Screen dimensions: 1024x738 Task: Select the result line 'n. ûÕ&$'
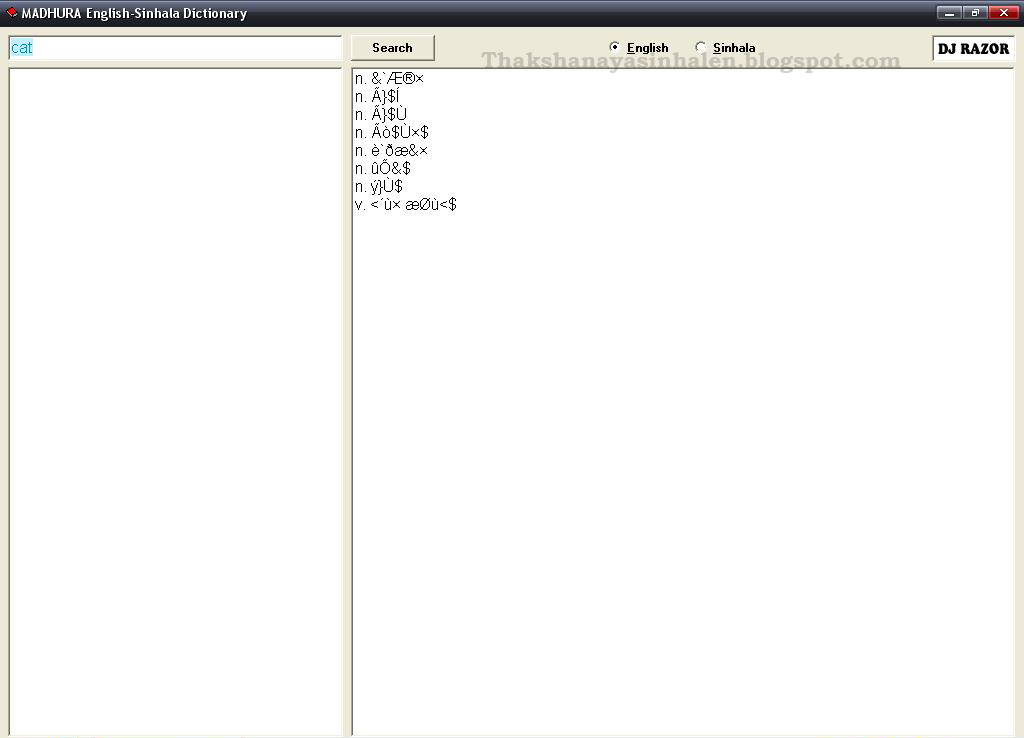click(x=383, y=168)
